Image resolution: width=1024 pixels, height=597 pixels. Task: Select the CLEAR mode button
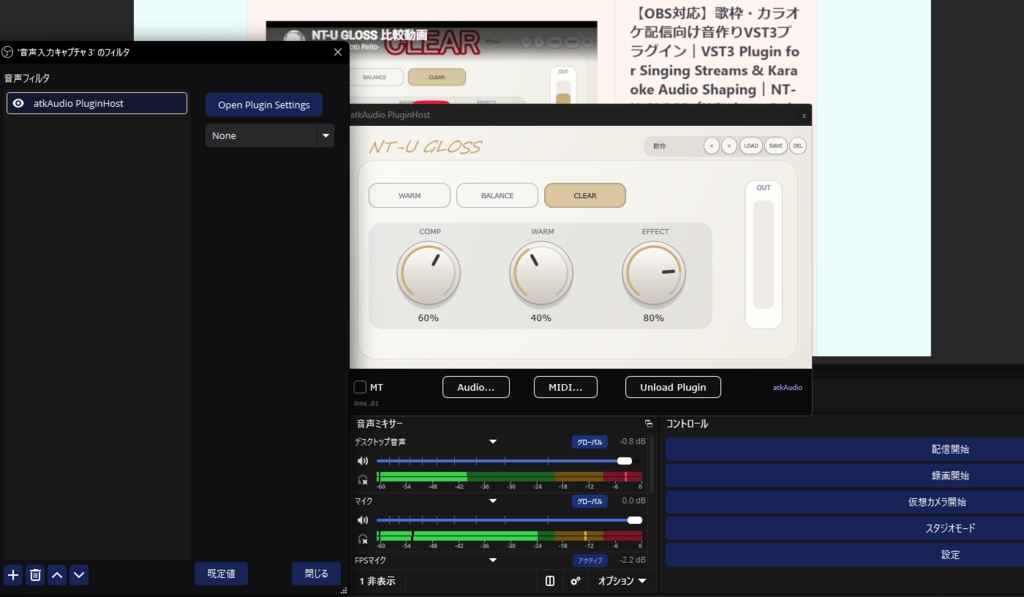click(584, 195)
